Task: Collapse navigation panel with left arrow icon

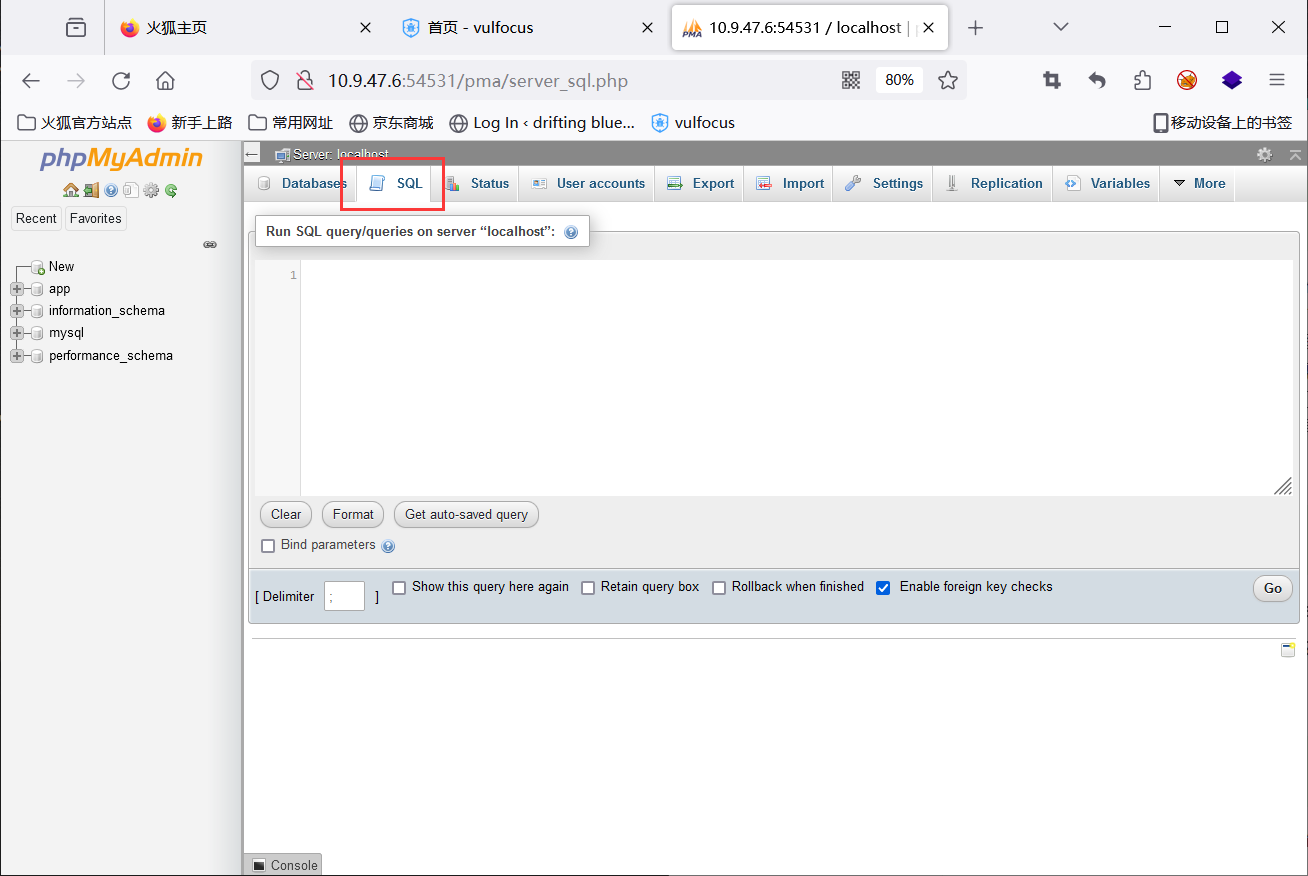Action: (x=252, y=155)
